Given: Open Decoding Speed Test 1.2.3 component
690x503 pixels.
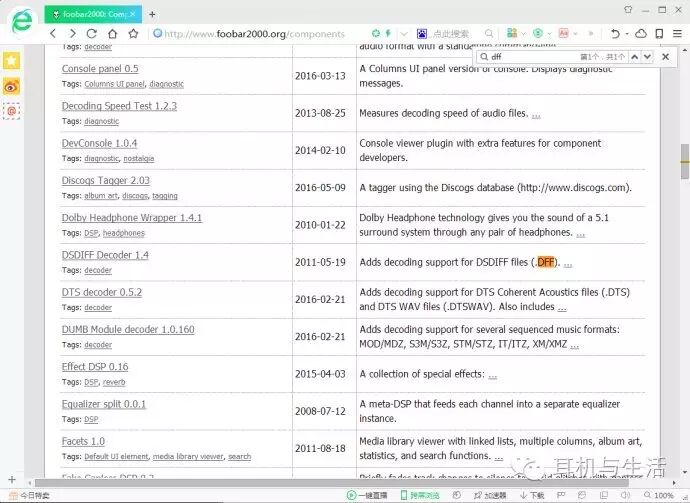Looking at the screenshot, I should point(119,106).
